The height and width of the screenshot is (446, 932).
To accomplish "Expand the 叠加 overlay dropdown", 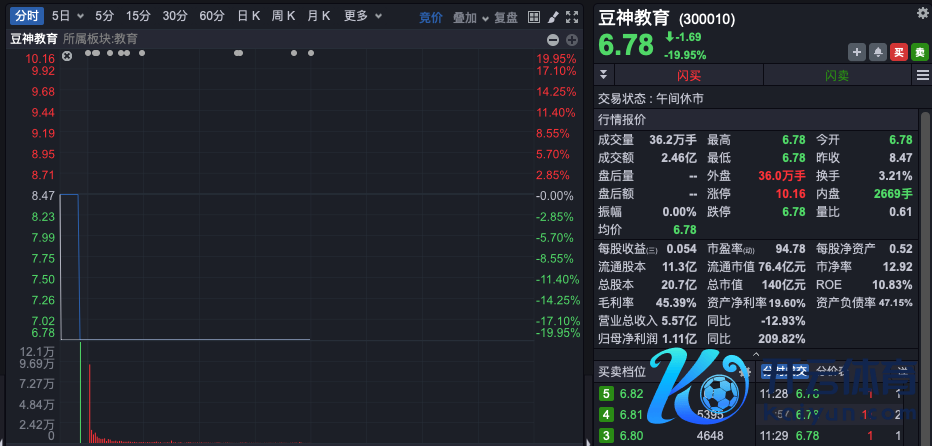I will click(470, 17).
